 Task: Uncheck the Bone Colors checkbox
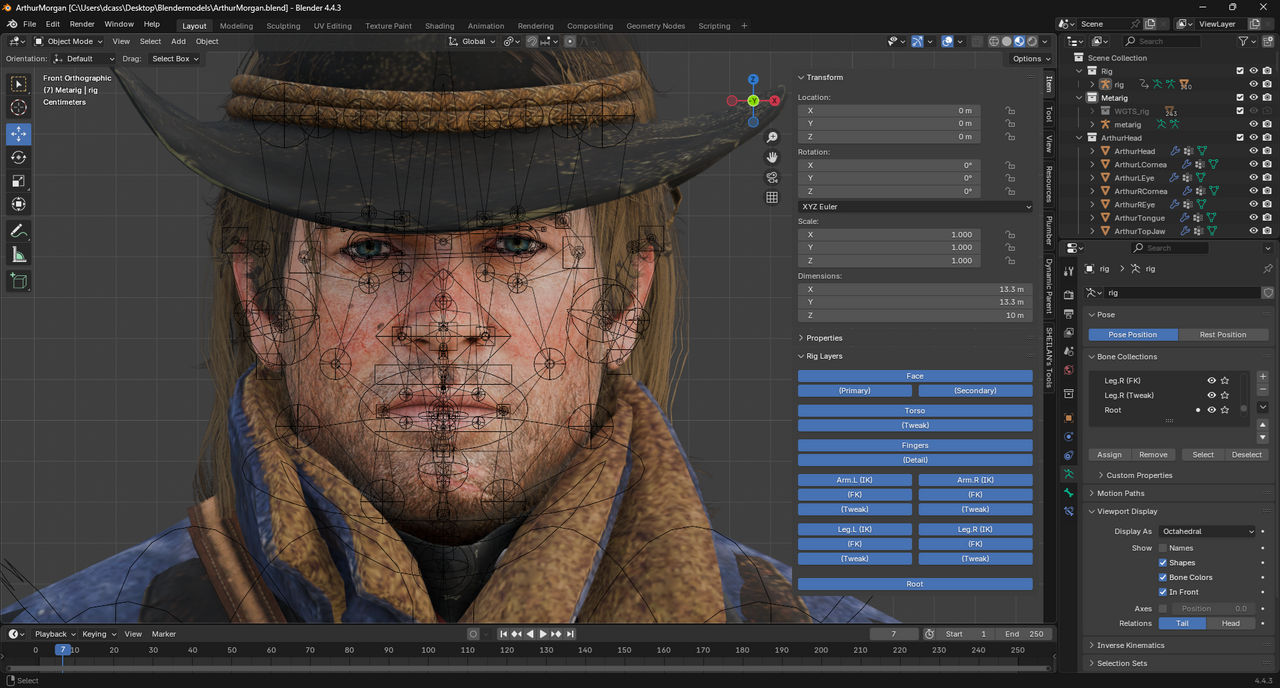tap(1163, 577)
